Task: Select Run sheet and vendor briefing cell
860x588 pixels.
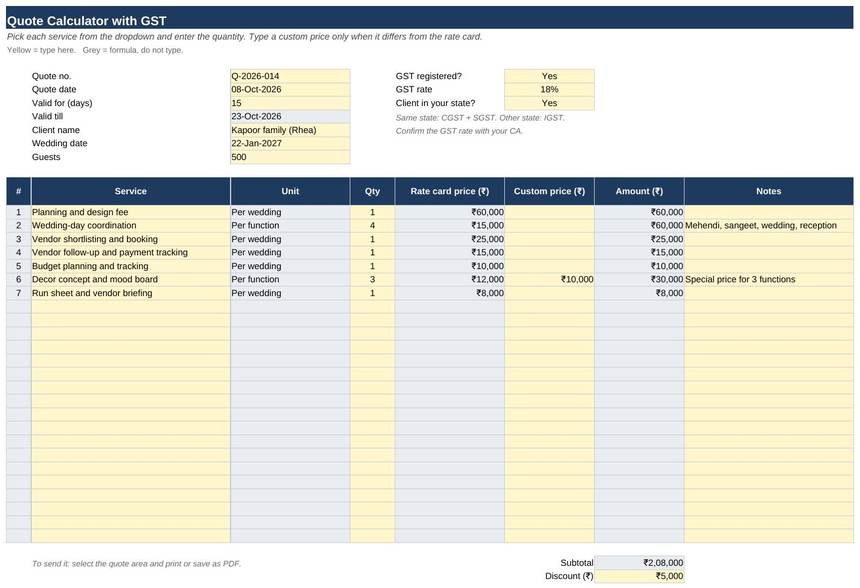Action: click(131, 293)
